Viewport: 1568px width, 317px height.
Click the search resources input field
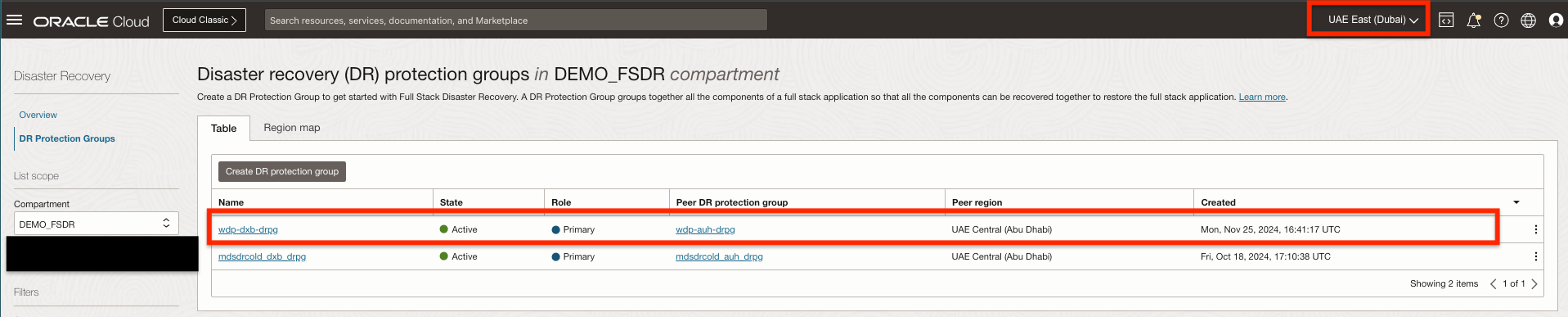click(515, 20)
